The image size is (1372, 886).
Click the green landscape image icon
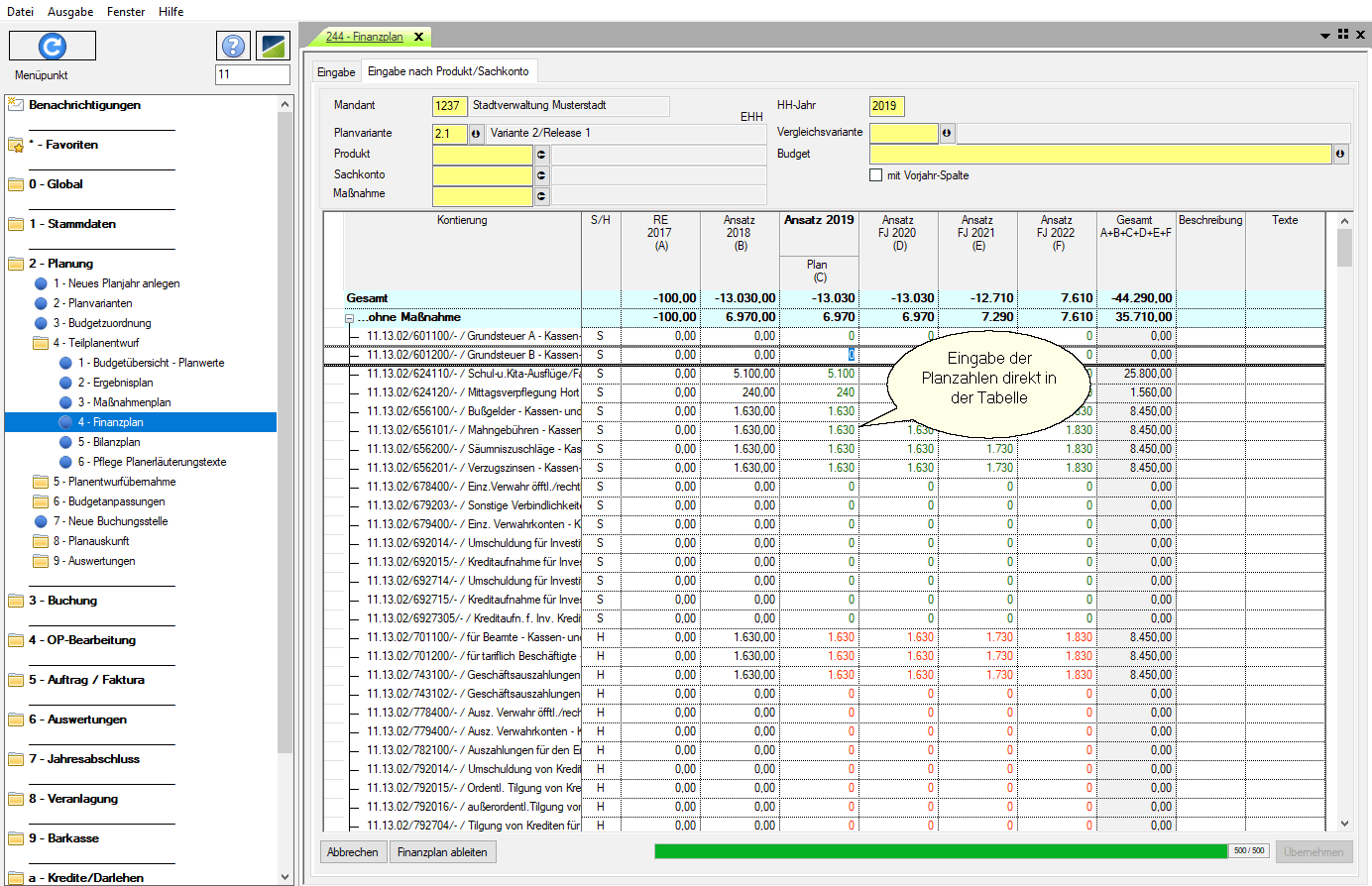(272, 46)
